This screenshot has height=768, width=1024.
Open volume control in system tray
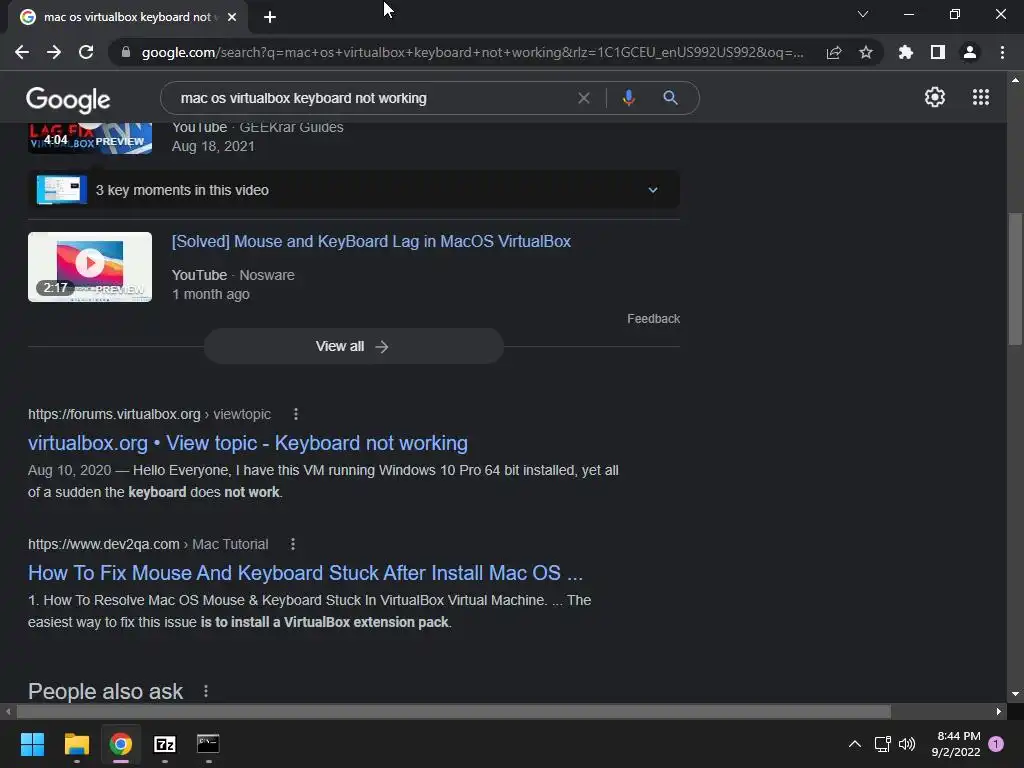pos(907,744)
